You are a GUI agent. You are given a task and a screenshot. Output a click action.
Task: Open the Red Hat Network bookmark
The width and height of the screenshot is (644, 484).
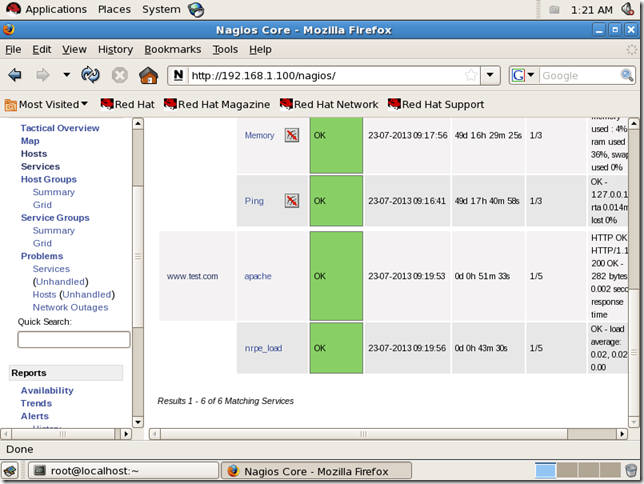(329, 104)
